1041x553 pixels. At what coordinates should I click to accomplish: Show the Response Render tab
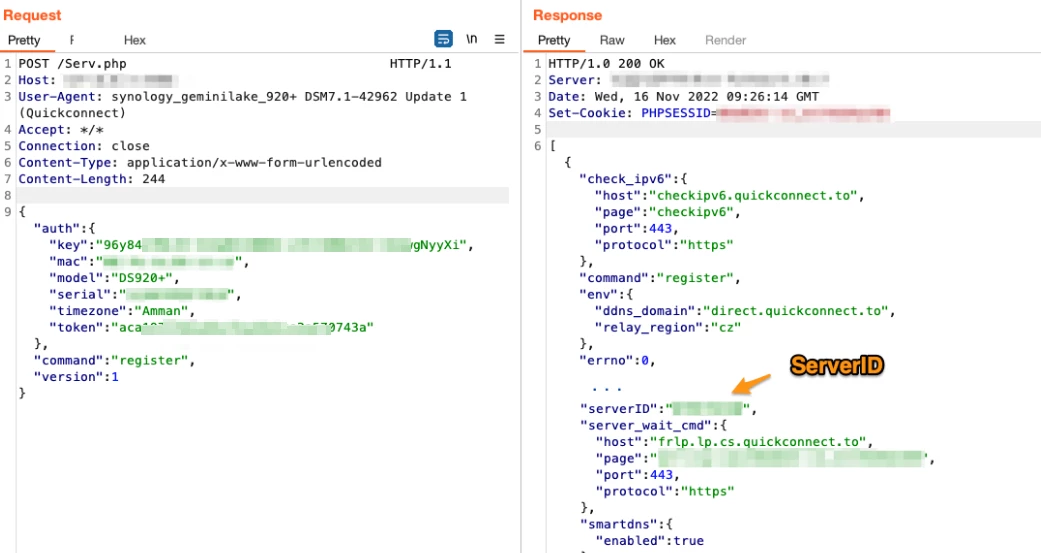point(725,40)
